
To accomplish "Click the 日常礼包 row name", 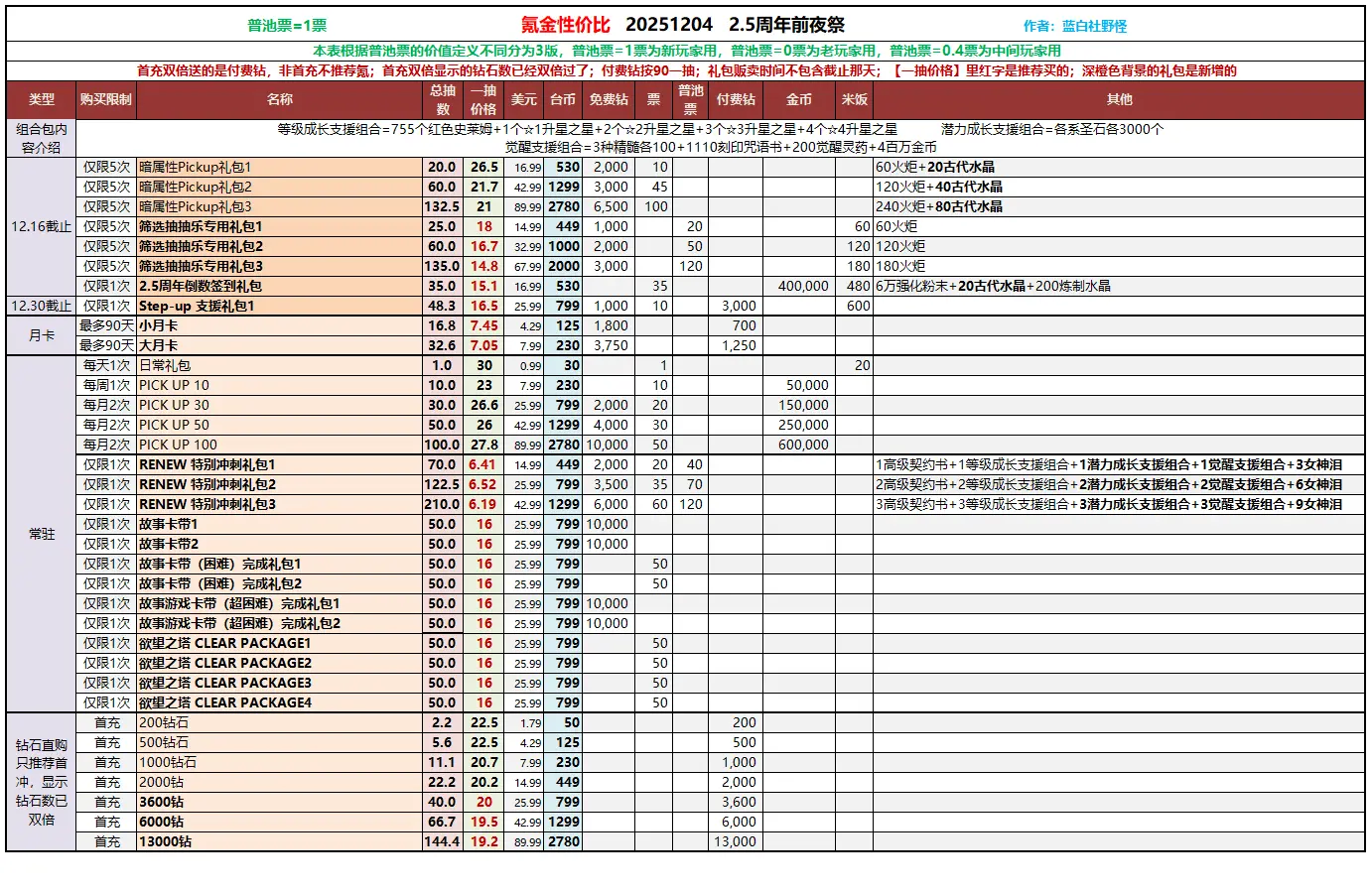I will (x=165, y=365).
